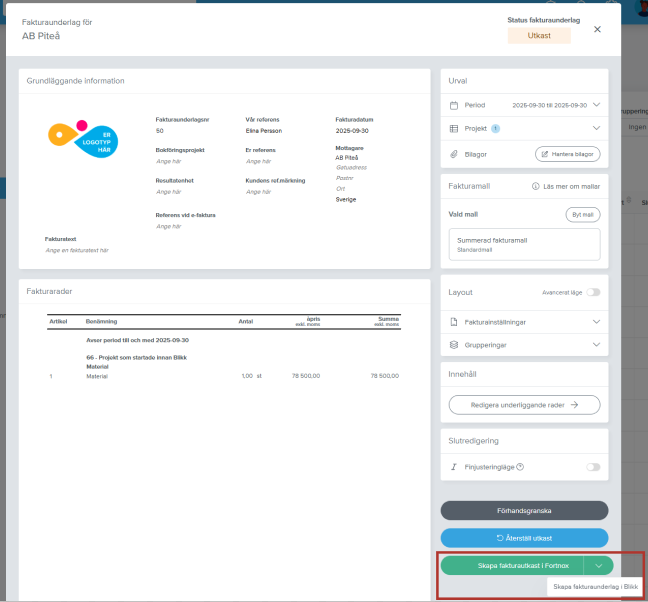Enable the Avancerat läge toggle

tap(594, 293)
